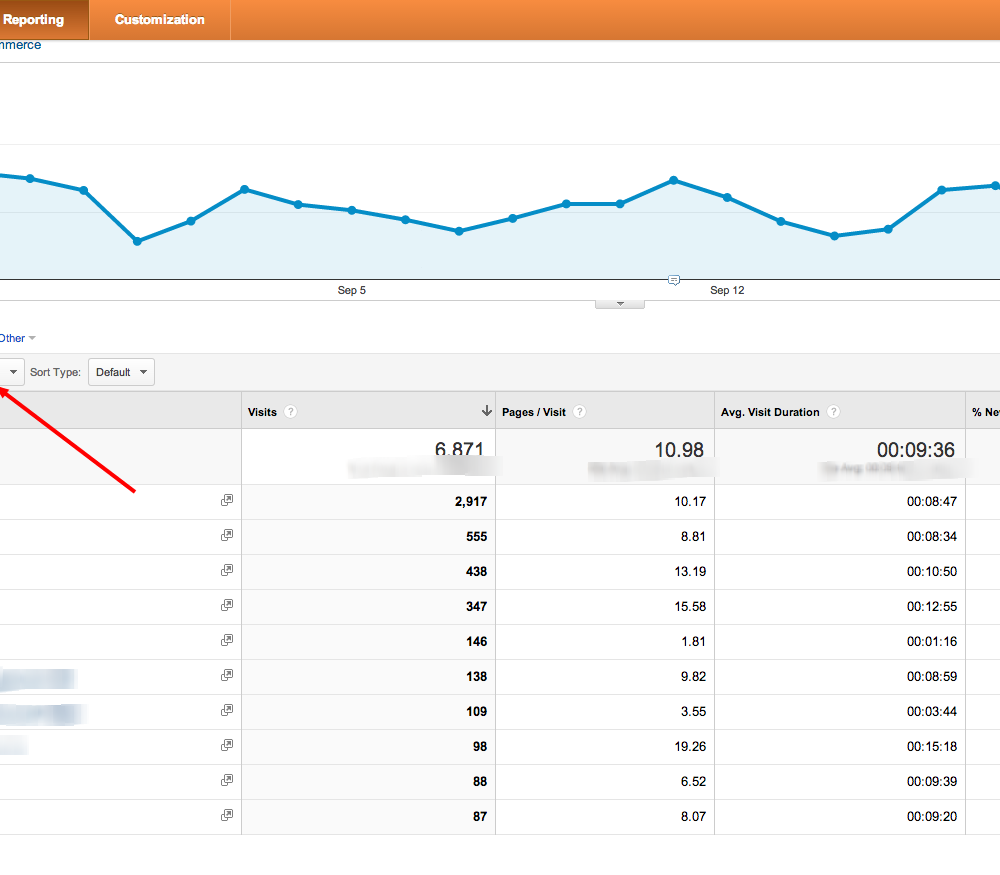Open the Reporting tab
This screenshot has width=1000, height=875.
pyautogui.click(x=34, y=20)
